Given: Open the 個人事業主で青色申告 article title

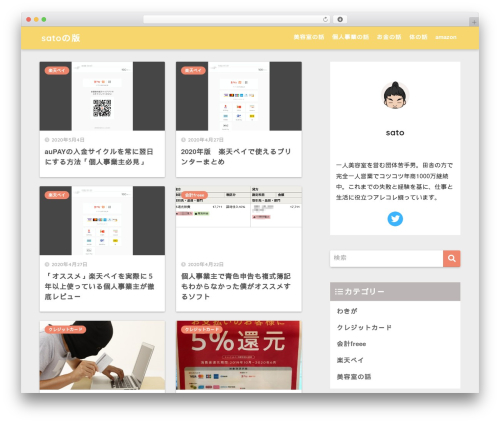Looking at the screenshot, I should [x=236, y=286].
